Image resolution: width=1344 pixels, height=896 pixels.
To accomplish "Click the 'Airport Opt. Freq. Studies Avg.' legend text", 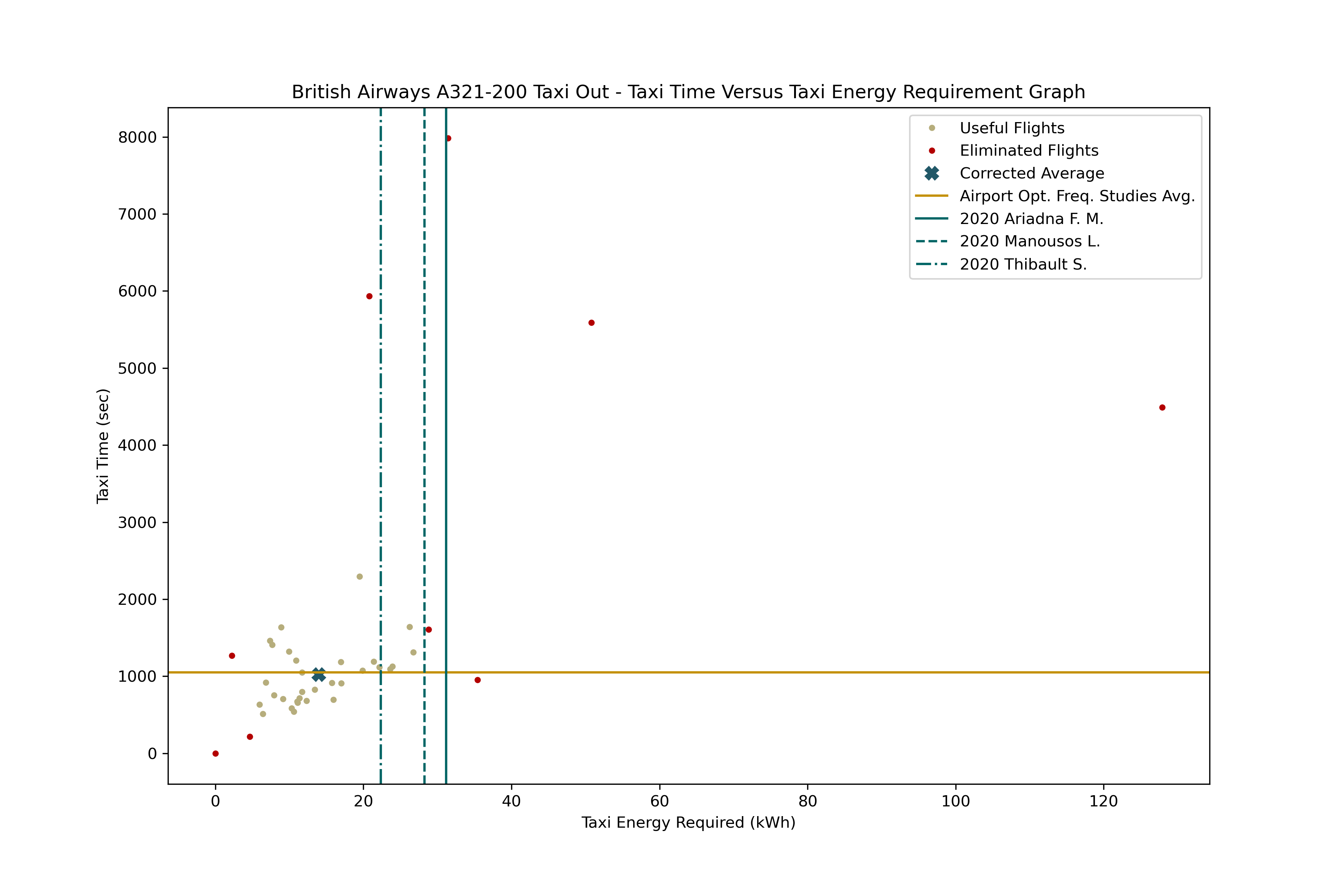I will [x=1077, y=196].
